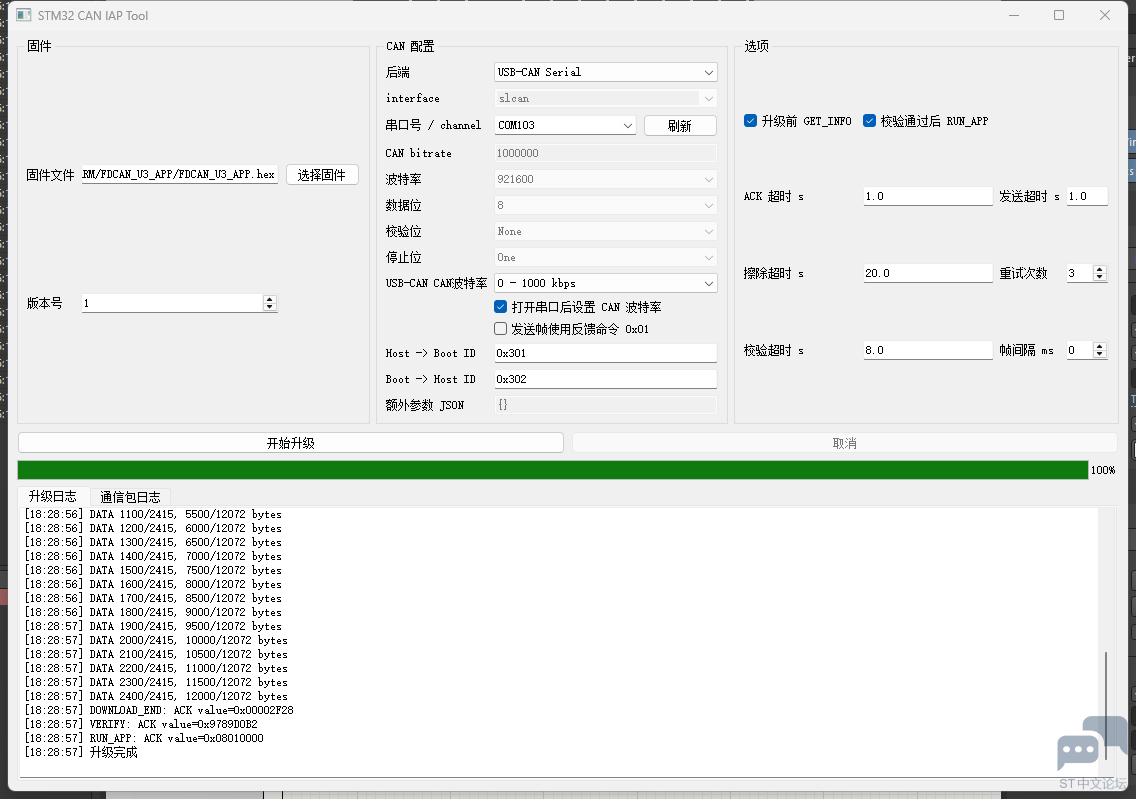Image resolution: width=1136 pixels, height=799 pixels.
Task: Open the 后端 USB-CAN Serial dropdown
Action: coord(606,72)
